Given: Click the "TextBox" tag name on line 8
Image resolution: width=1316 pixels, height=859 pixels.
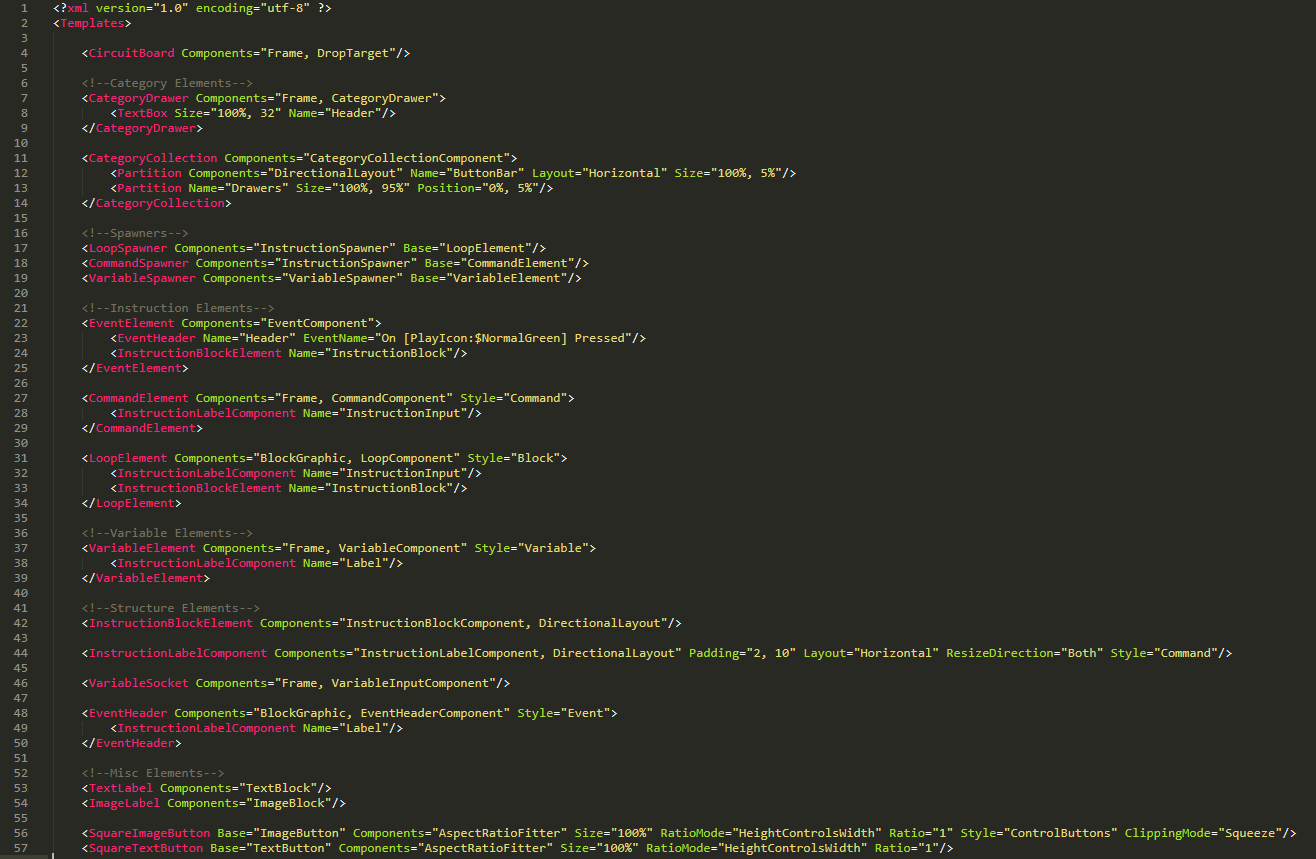Looking at the screenshot, I should 142,113.
